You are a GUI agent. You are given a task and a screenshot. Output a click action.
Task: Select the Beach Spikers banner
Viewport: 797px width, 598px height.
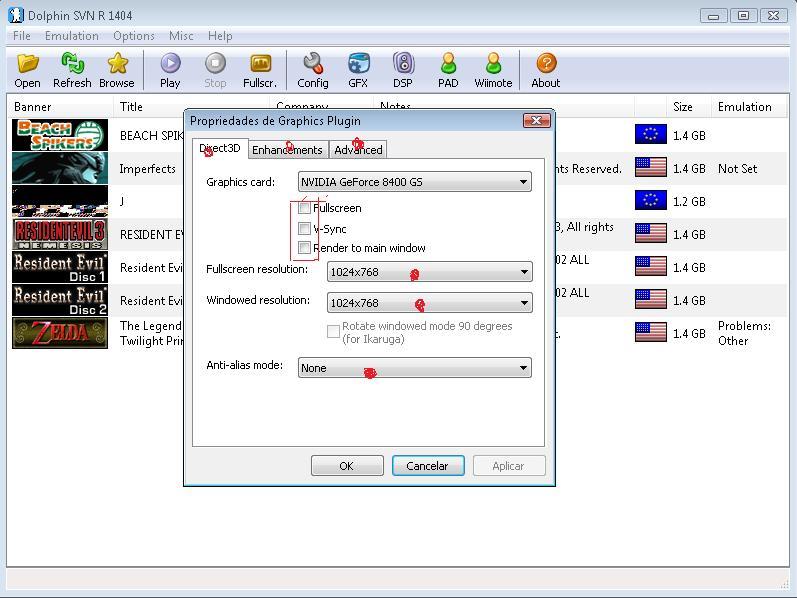(x=60, y=135)
